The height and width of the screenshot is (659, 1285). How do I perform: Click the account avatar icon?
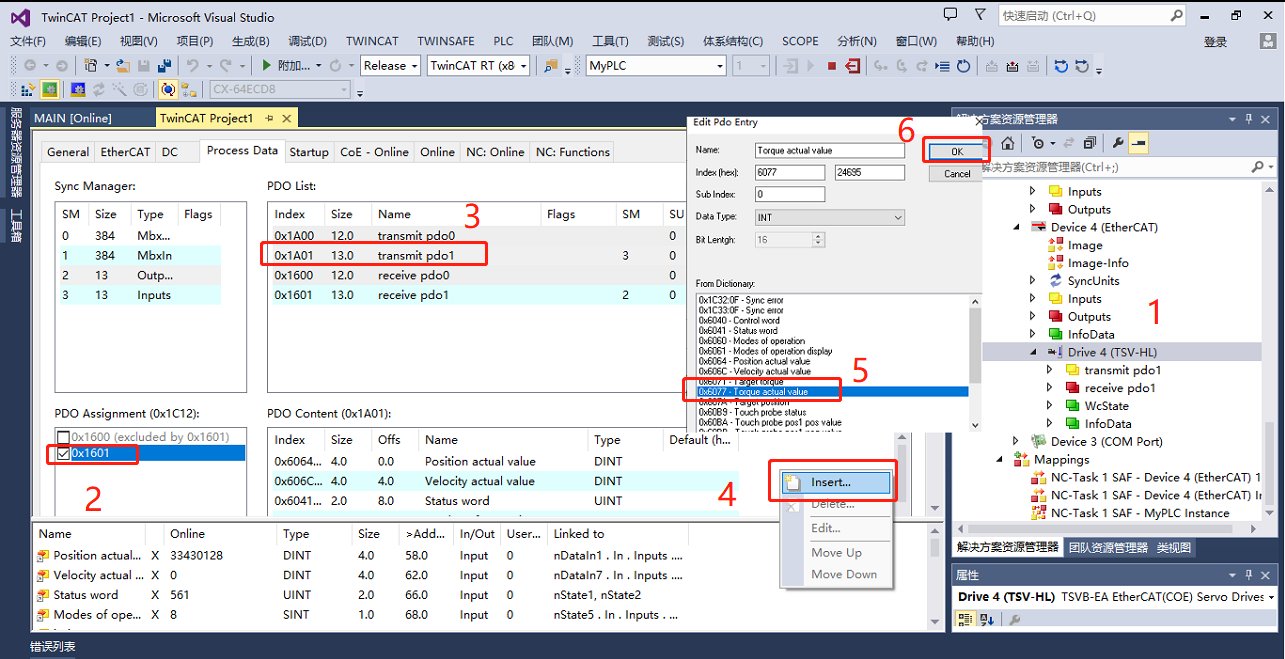1268,41
